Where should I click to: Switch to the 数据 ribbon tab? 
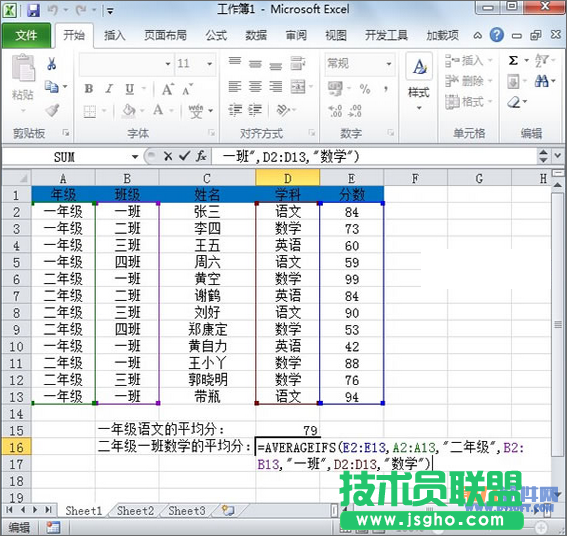(256, 35)
